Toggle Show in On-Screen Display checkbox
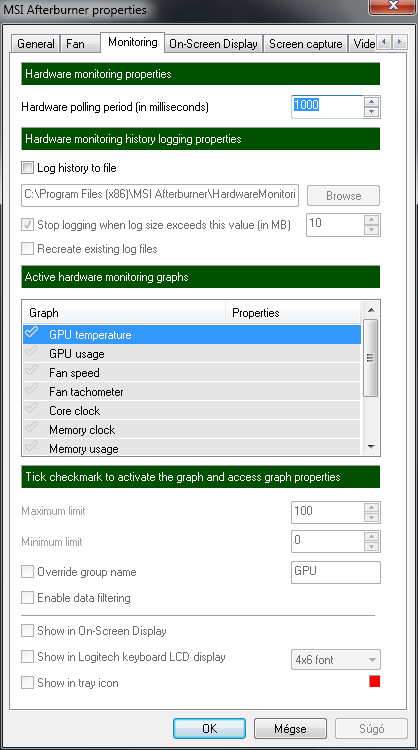The height and width of the screenshot is (750, 418). [x=28, y=630]
